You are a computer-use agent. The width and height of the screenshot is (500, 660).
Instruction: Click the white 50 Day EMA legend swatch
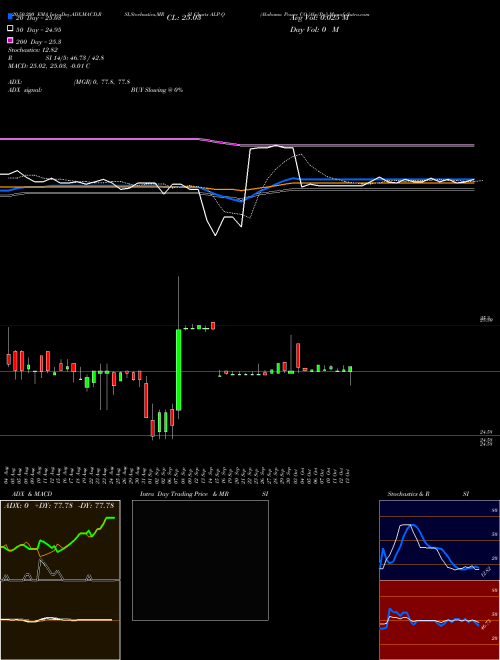[x=10, y=28]
